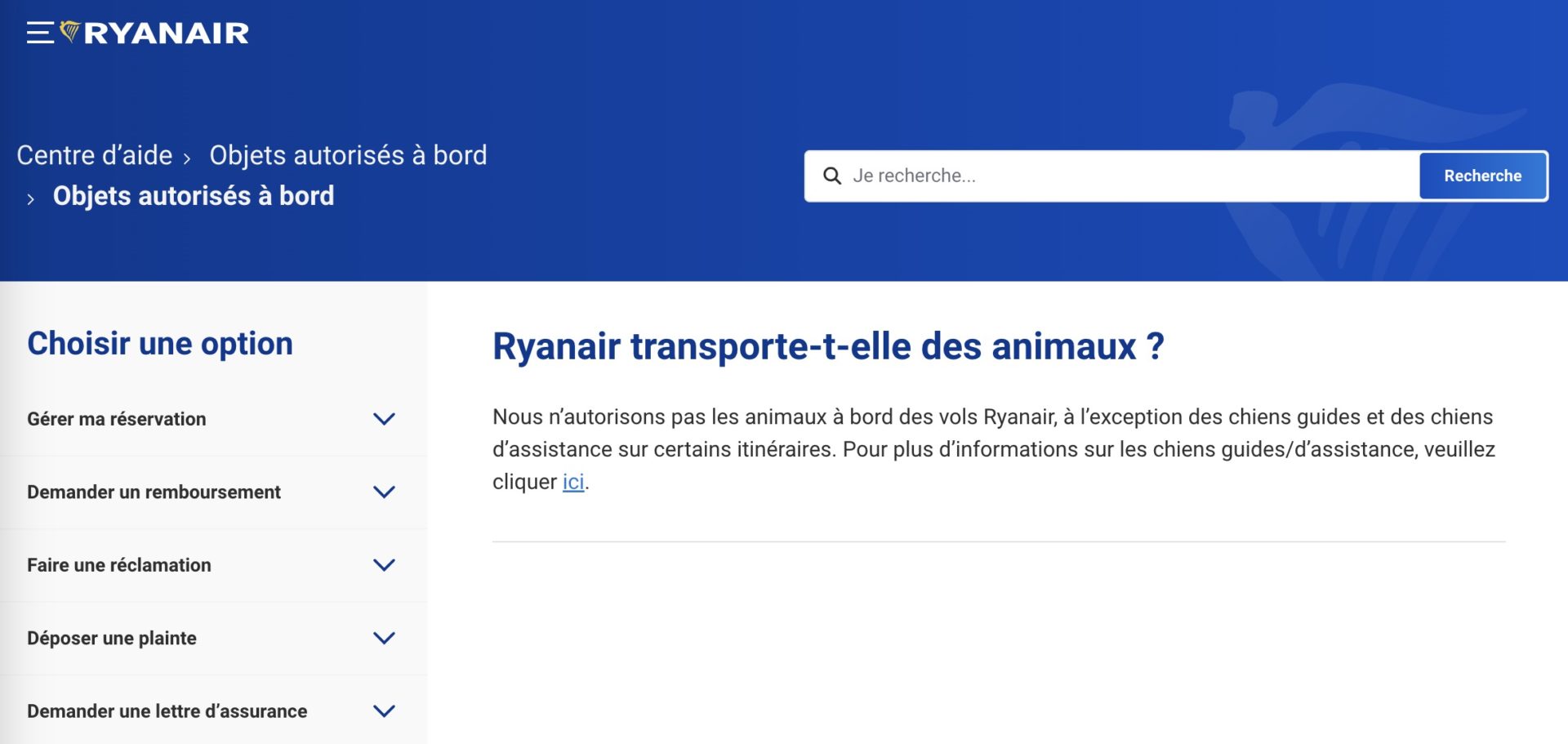Image resolution: width=1568 pixels, height=744 pixels.
Task: Click the chevron next to Gérer ma réservation
Action: 382,419
